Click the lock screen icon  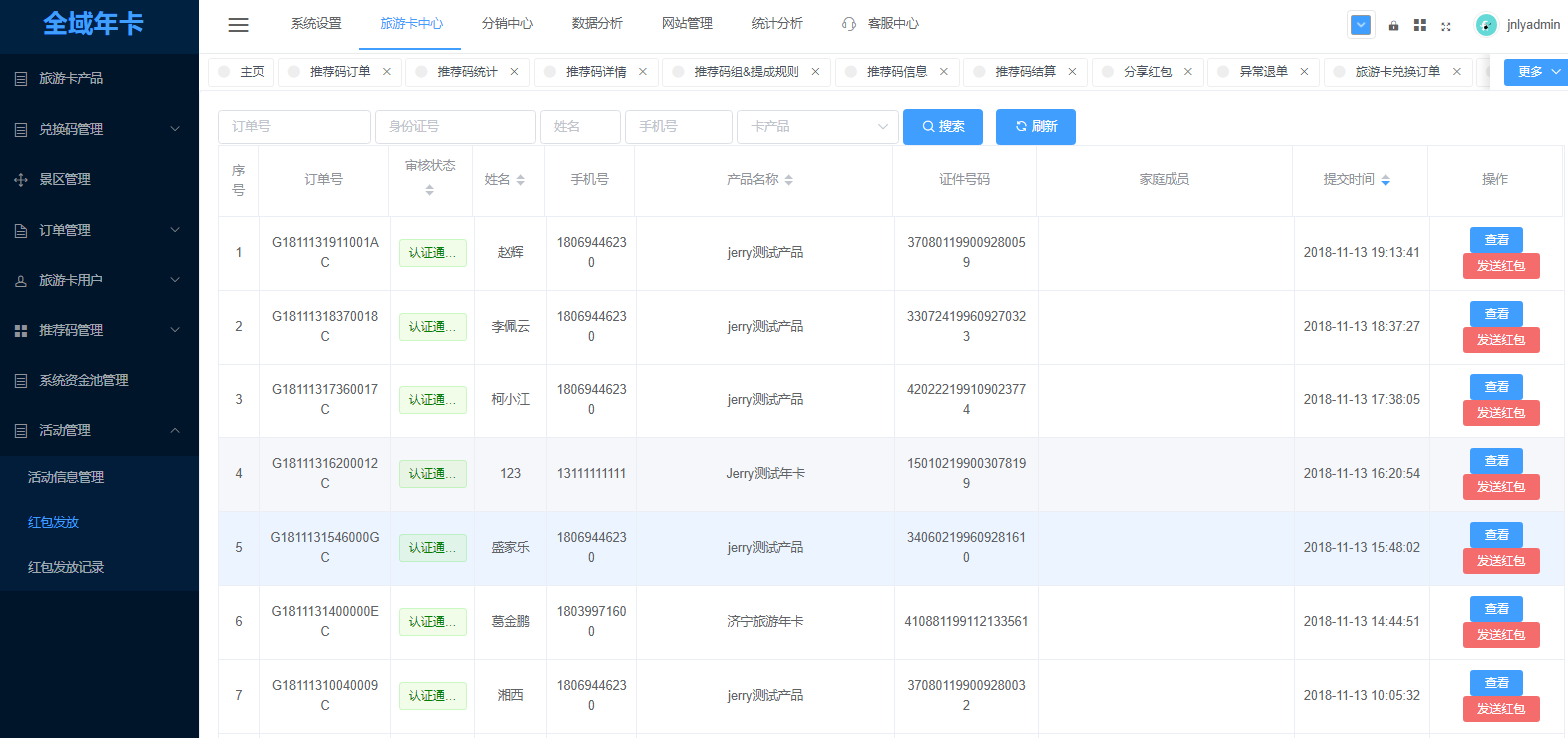coord(1393,26)
